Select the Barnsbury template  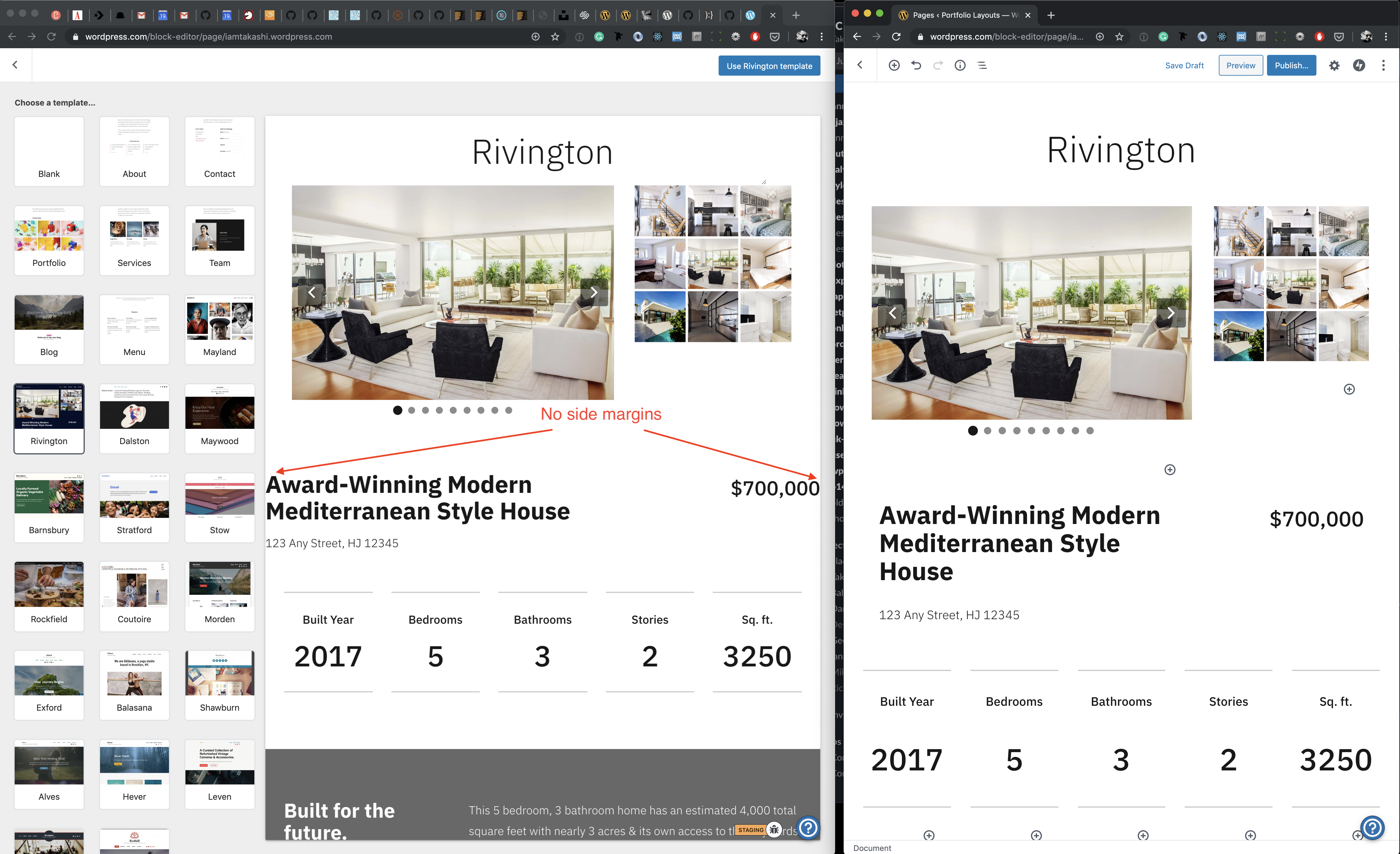(x=49, y=508)
